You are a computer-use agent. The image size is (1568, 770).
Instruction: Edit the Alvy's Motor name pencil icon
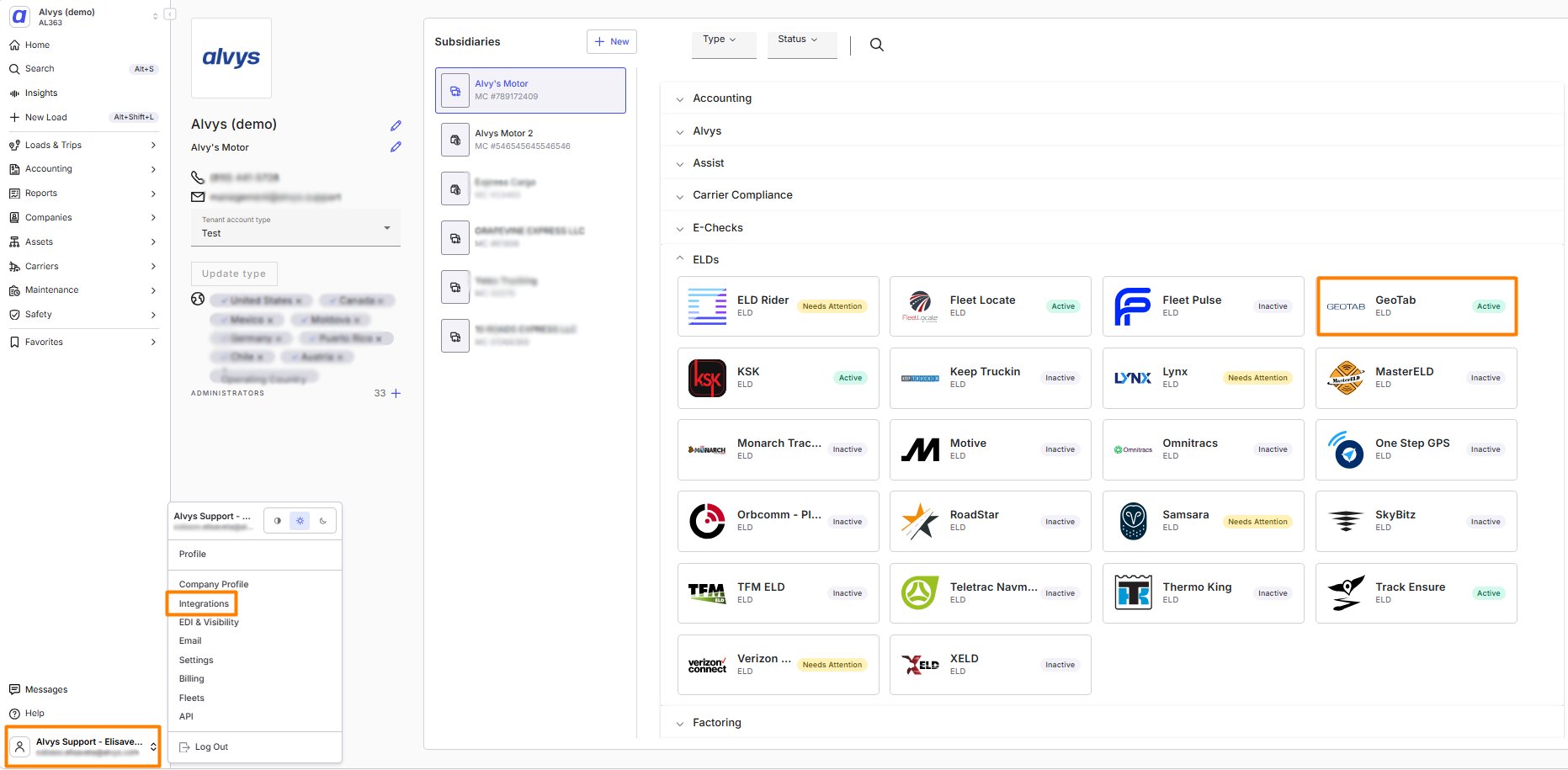tap(396, 146)
